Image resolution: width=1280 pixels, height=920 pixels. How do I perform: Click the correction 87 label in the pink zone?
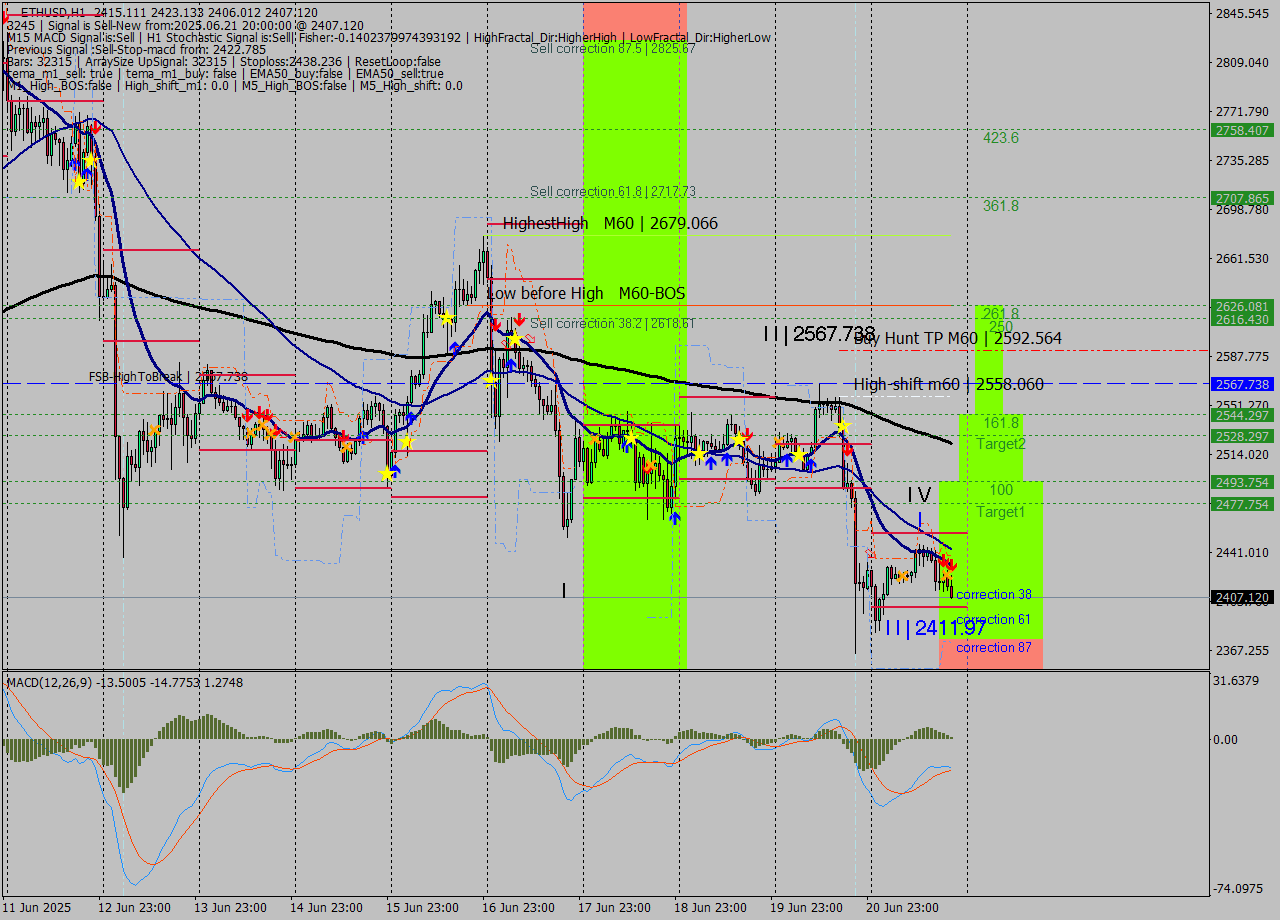pos(992,647)
